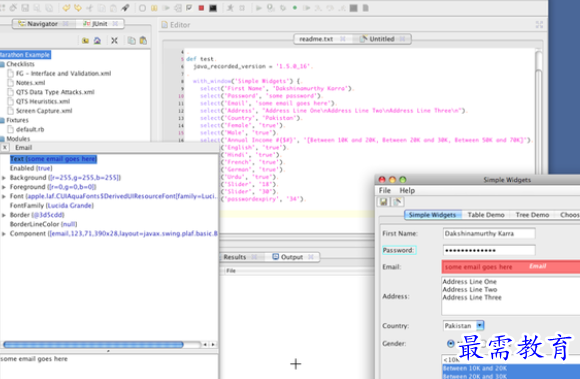This screenshot has height=379, width=580.
Task: Open the Table Demo tab
Action: (486, 215)
